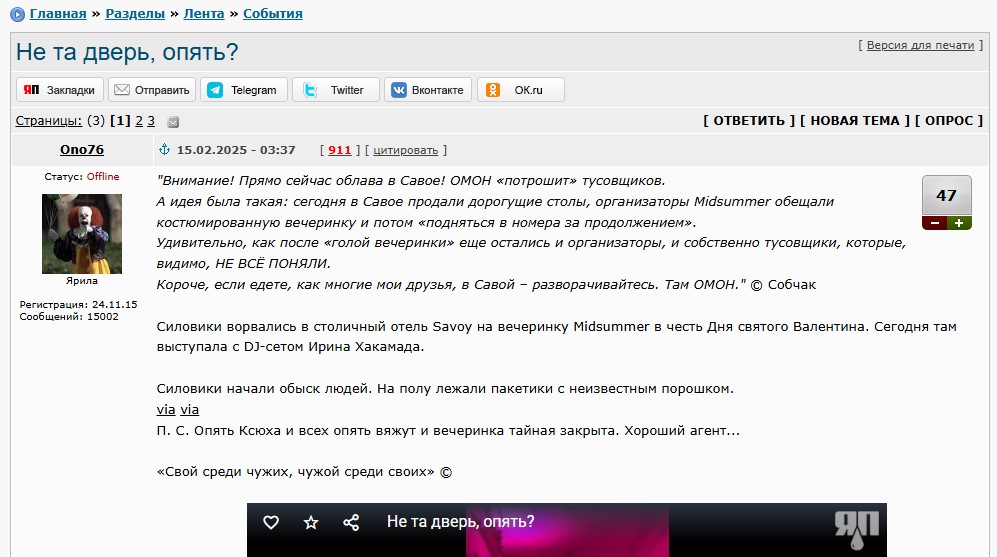This screenshot has height=557, width=997.
Task: Click the anchor post permalink icon
Action: click(164, 149)
